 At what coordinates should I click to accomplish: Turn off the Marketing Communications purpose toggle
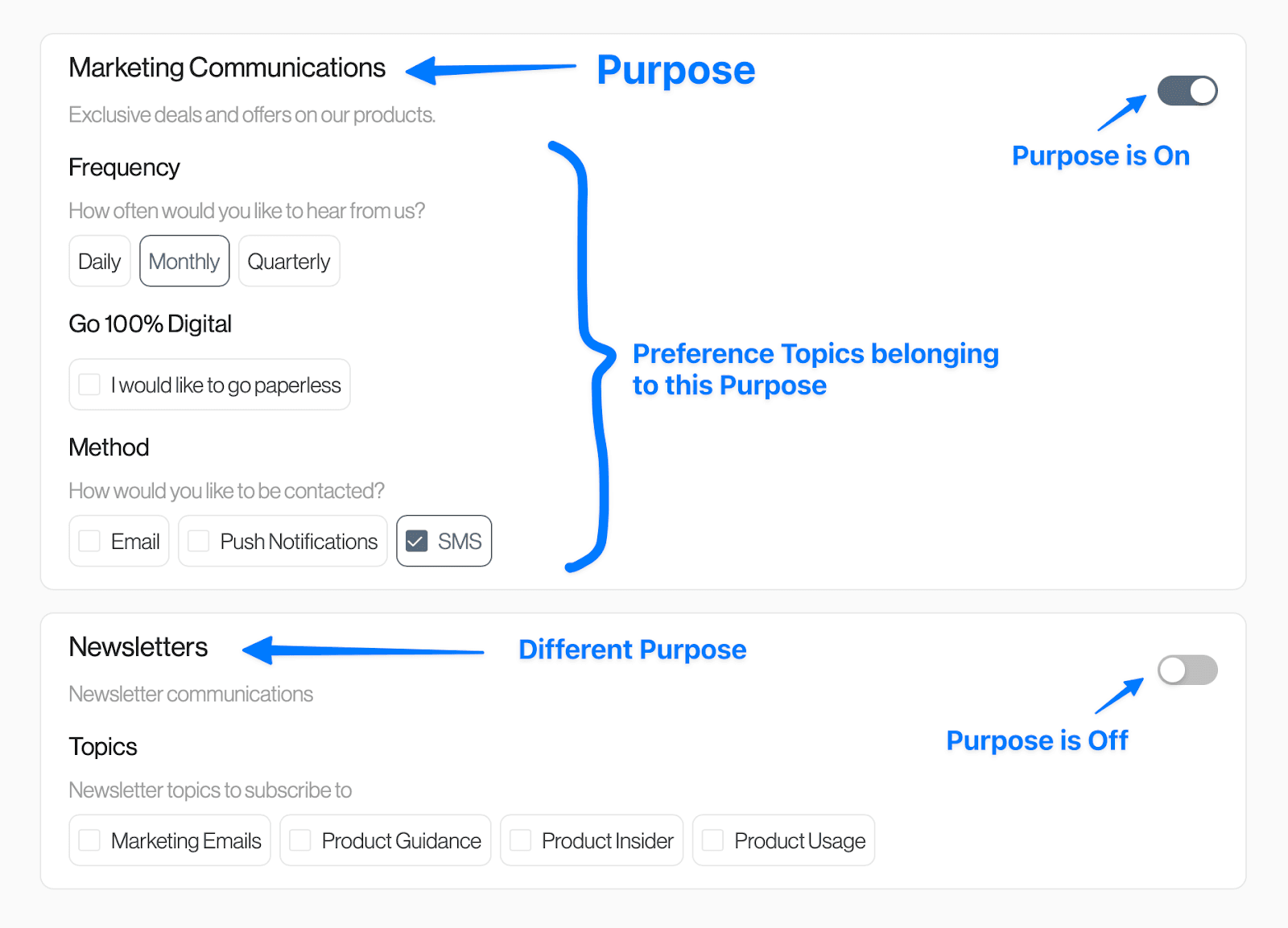pos(1187,91)
